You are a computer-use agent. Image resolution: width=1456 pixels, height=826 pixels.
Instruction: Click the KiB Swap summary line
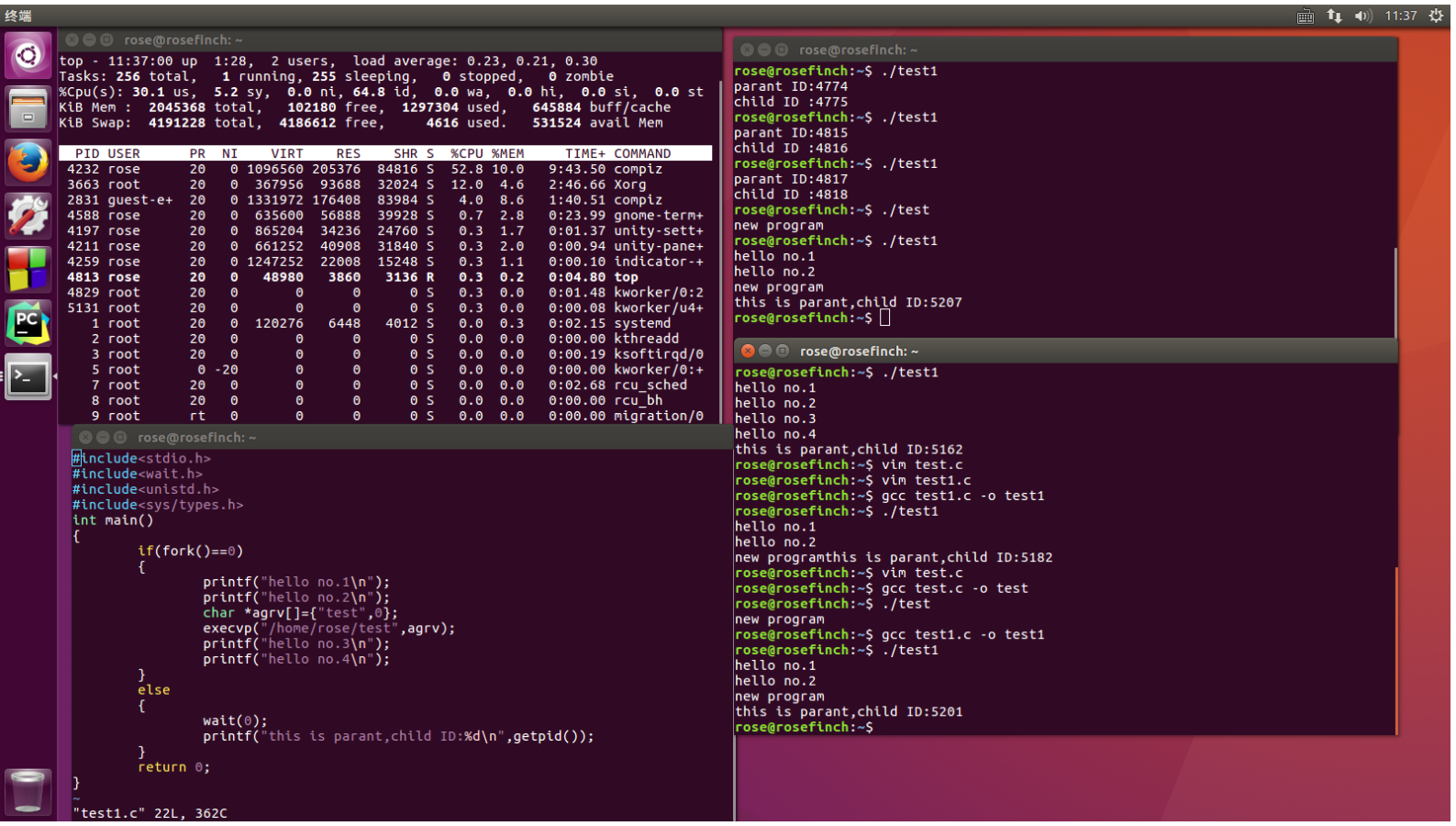tap(361, 123)
